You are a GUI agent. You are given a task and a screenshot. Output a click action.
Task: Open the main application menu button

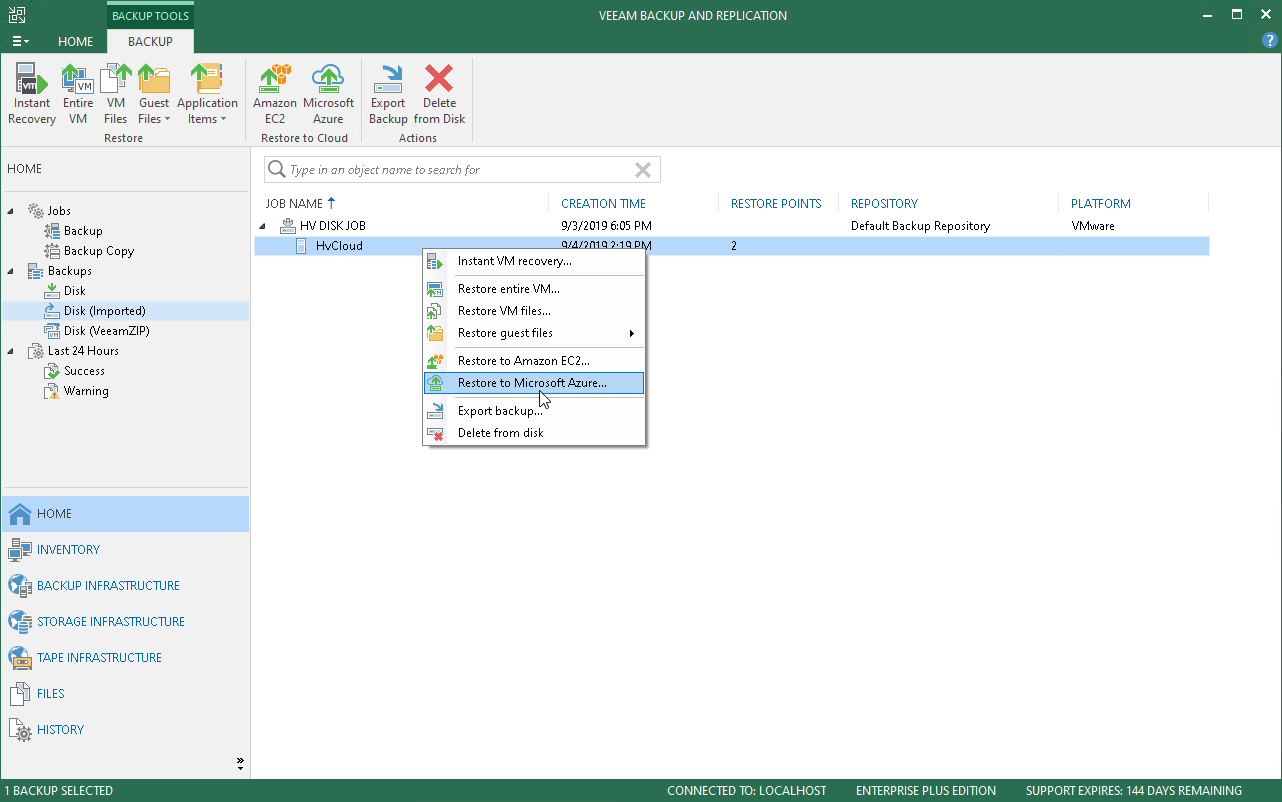pos(20,42)
